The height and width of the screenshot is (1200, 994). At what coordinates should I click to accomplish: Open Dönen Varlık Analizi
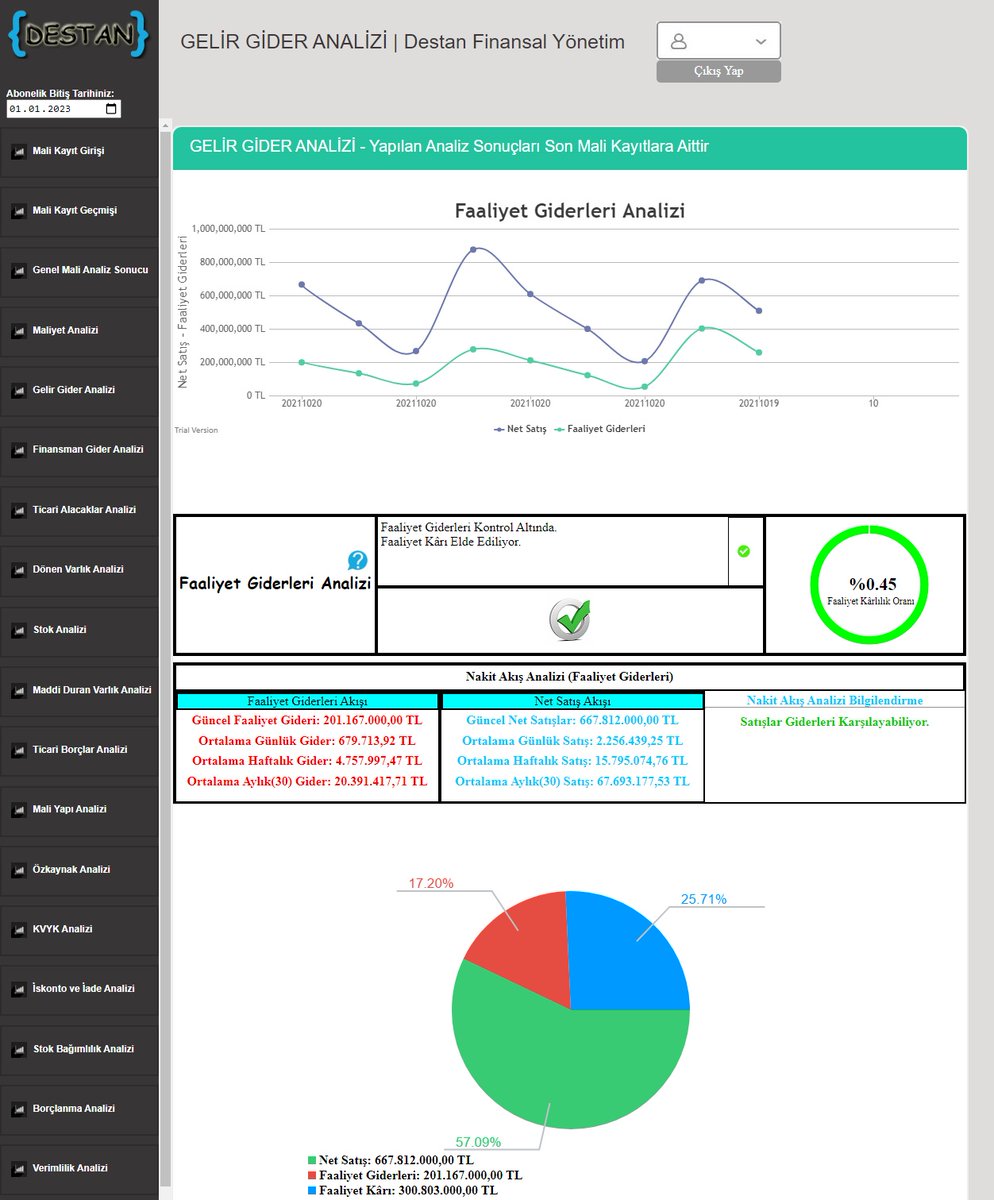pyautogui.click(x=79, y=570)
